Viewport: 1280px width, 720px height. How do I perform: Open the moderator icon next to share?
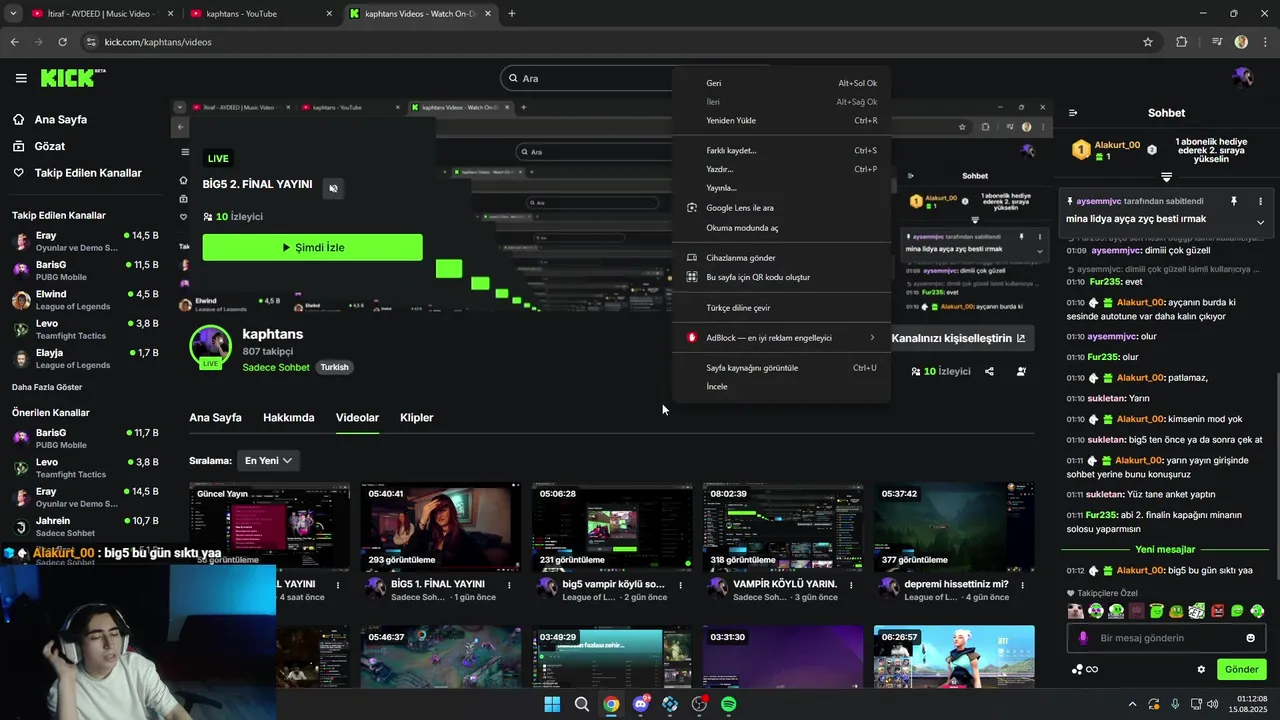tap(1021, 371)
